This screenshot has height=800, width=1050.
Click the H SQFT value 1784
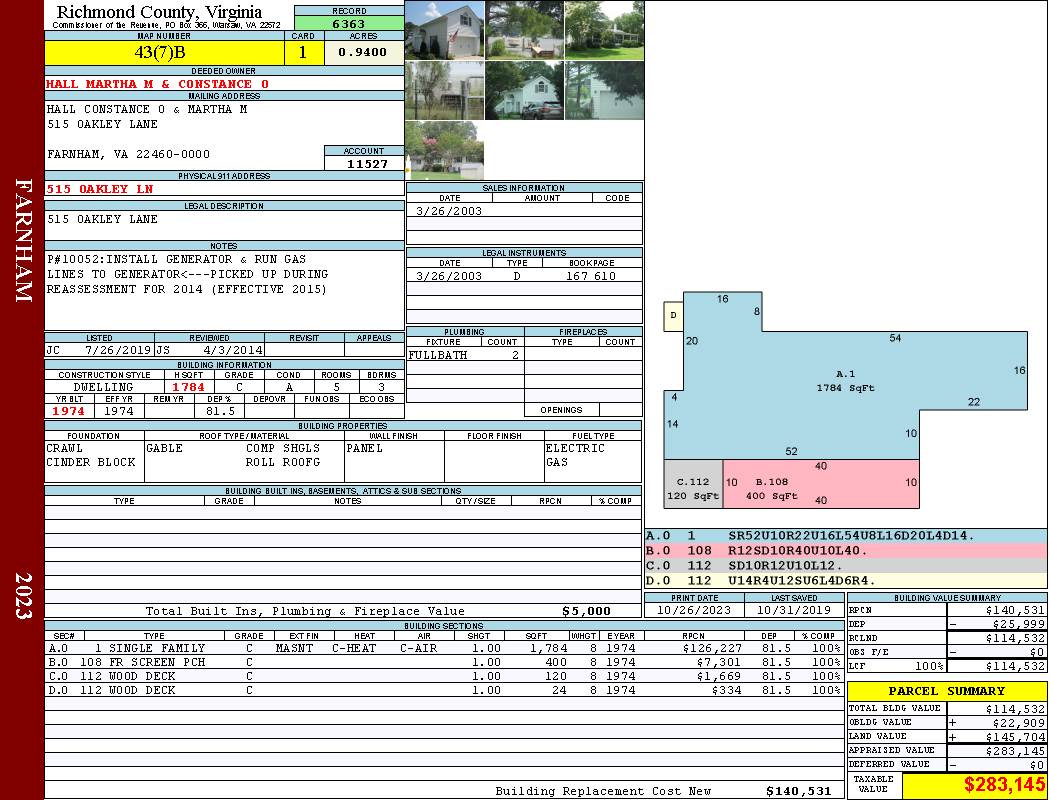coord(188,387)
